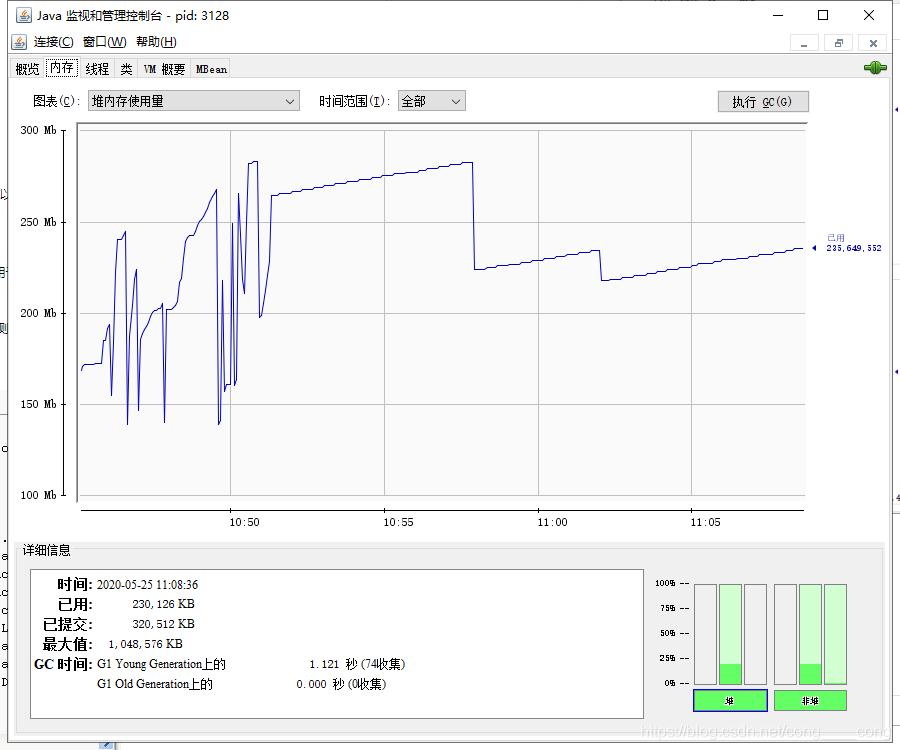900x750 pixels.
Task: Go to the 类 tab
Action: click(x=126, y=69)
